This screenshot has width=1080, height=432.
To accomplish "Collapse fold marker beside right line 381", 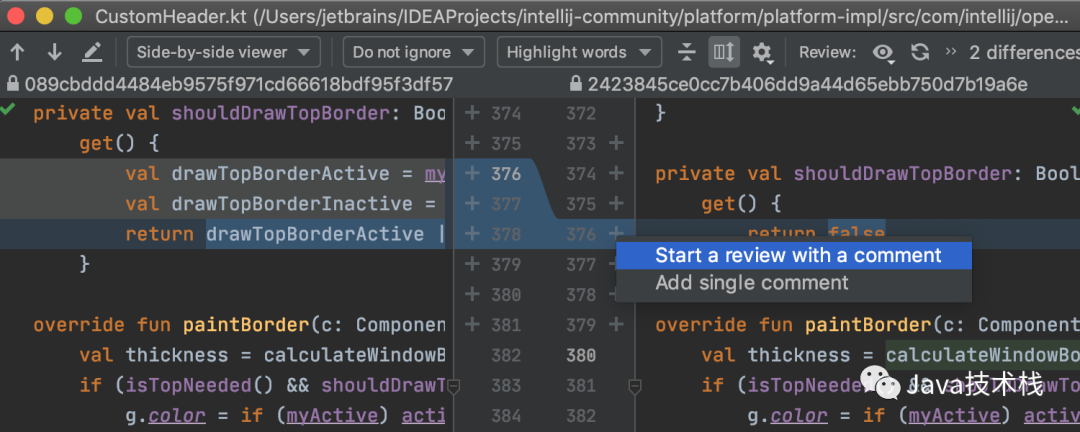I will click(635, 389).
